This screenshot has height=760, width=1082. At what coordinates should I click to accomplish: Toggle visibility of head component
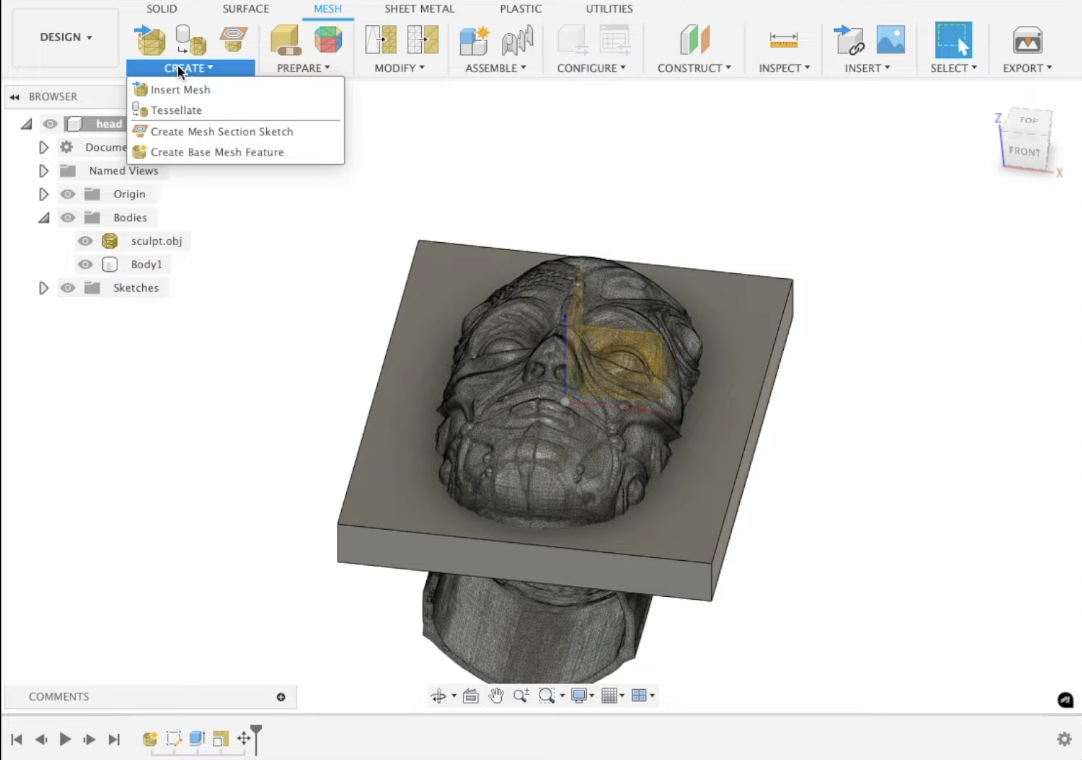pos(50,124)
